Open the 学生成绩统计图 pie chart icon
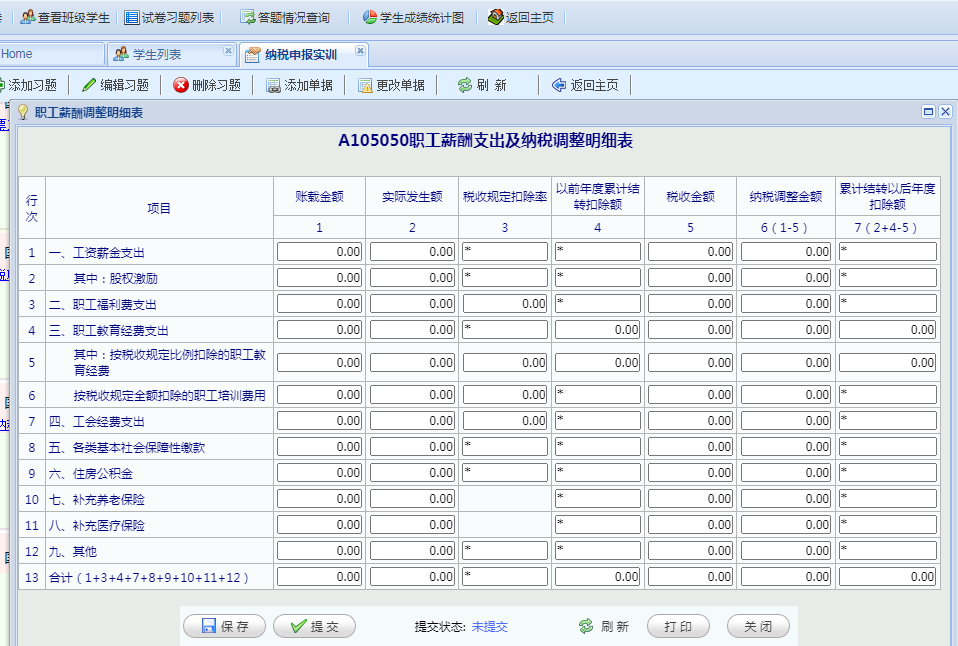 (370, 17)
